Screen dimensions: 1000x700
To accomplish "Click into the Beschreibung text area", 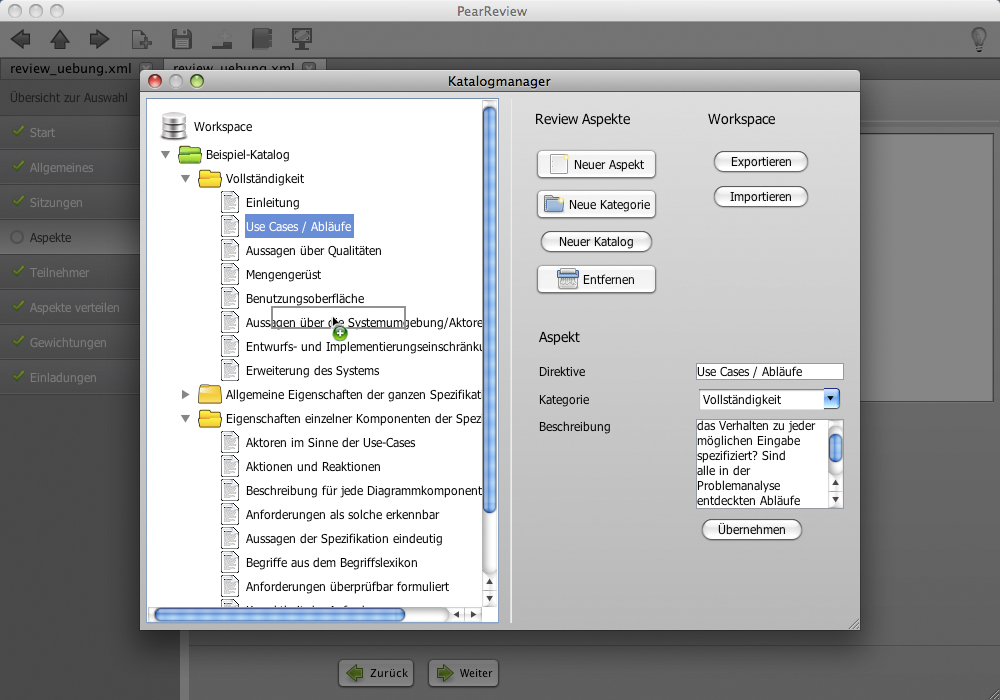I will tap(762, 463).
